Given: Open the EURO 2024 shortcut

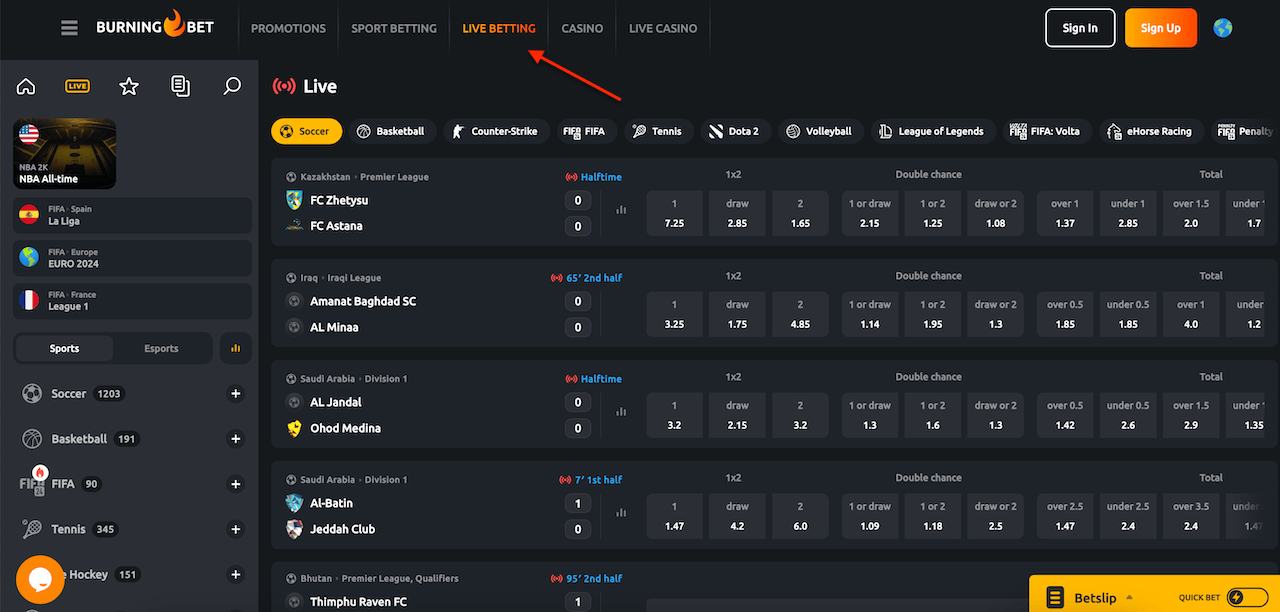Looking at the screenshot, I should 133,258.
